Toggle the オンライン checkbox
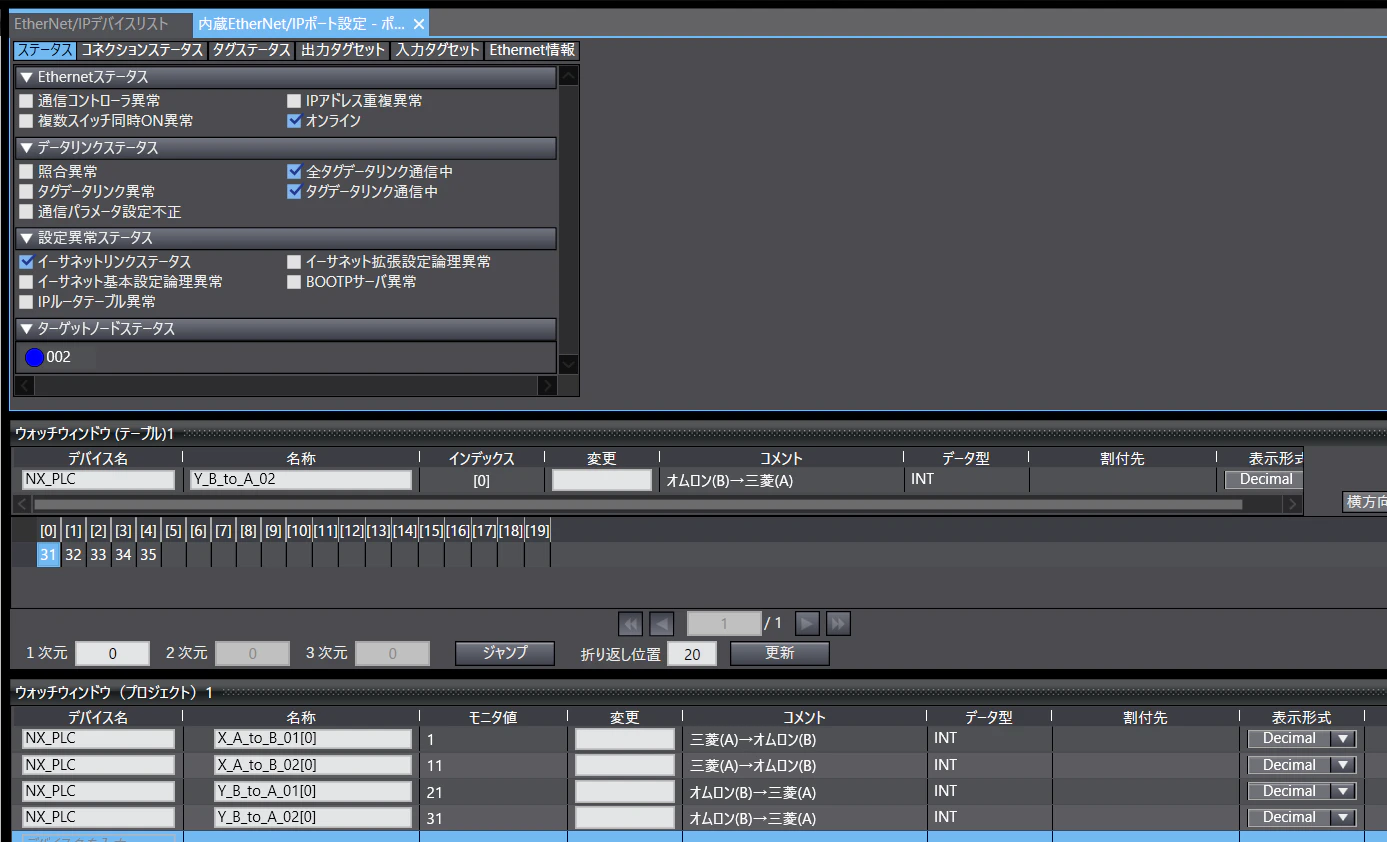Viewport: 1387px width, 842px height. 294,121
